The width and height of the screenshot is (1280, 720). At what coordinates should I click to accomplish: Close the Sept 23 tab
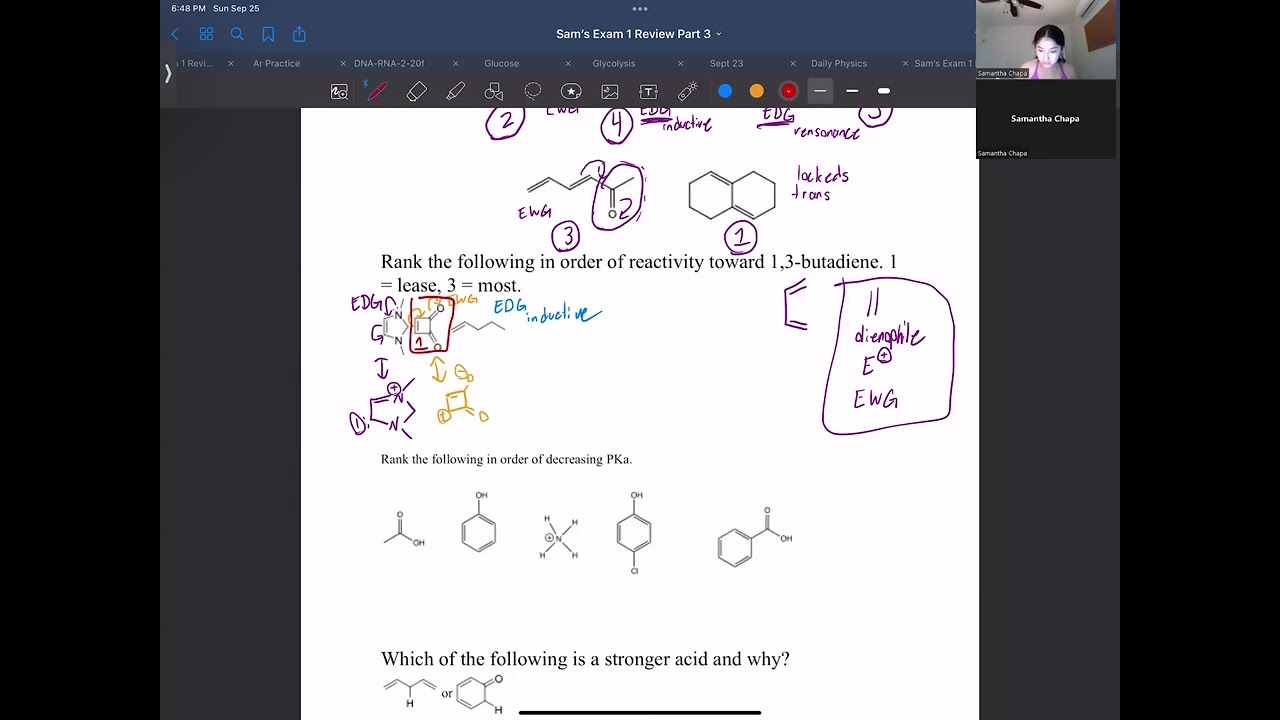681,63
